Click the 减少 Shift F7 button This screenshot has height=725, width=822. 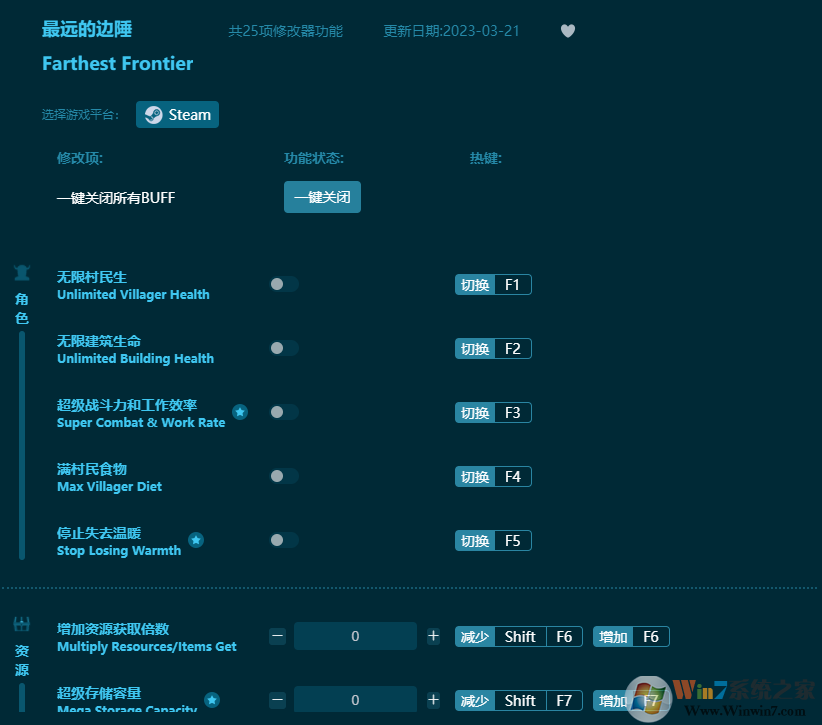tap(518, 700)
